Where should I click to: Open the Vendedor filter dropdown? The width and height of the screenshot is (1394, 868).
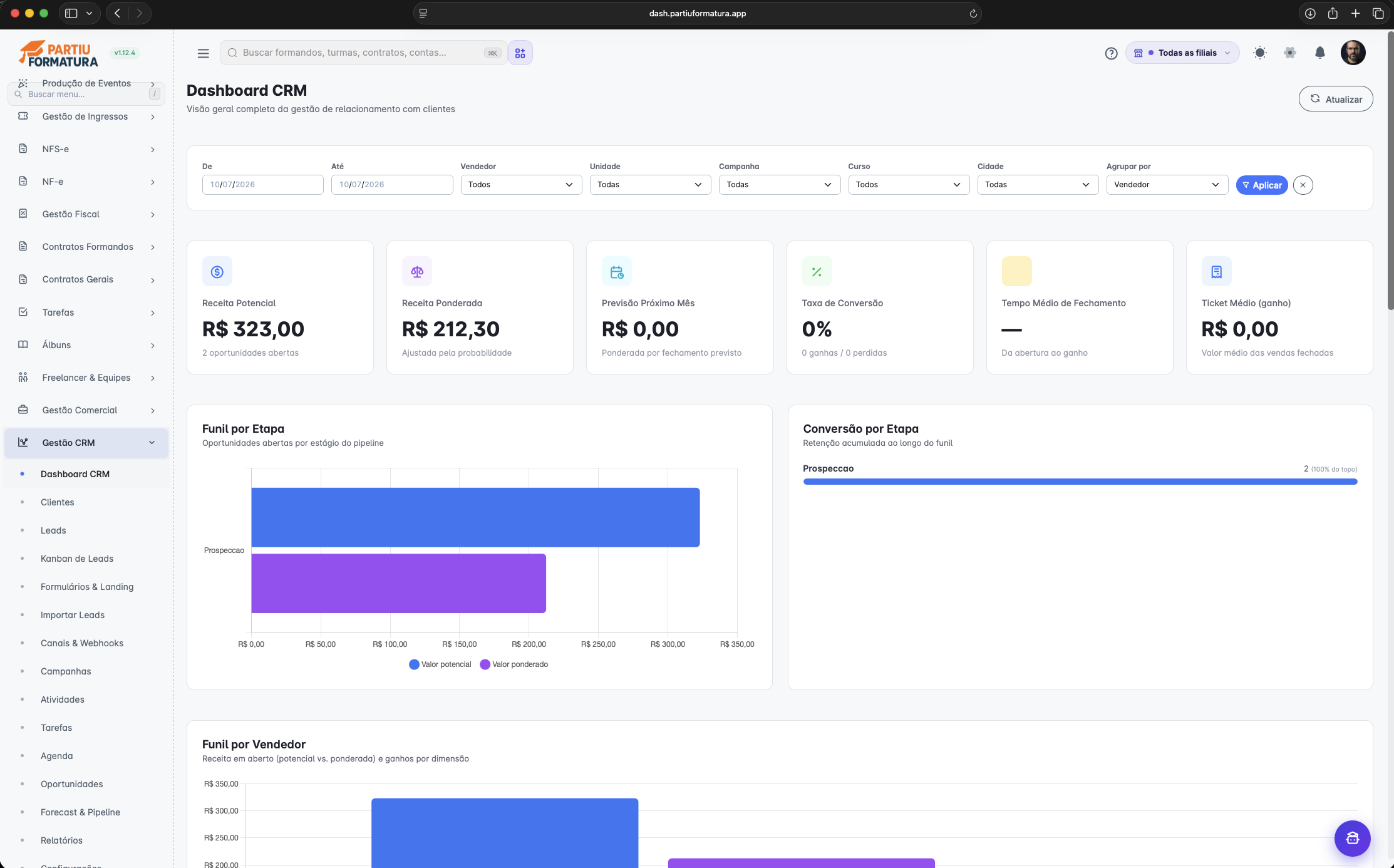521,185
